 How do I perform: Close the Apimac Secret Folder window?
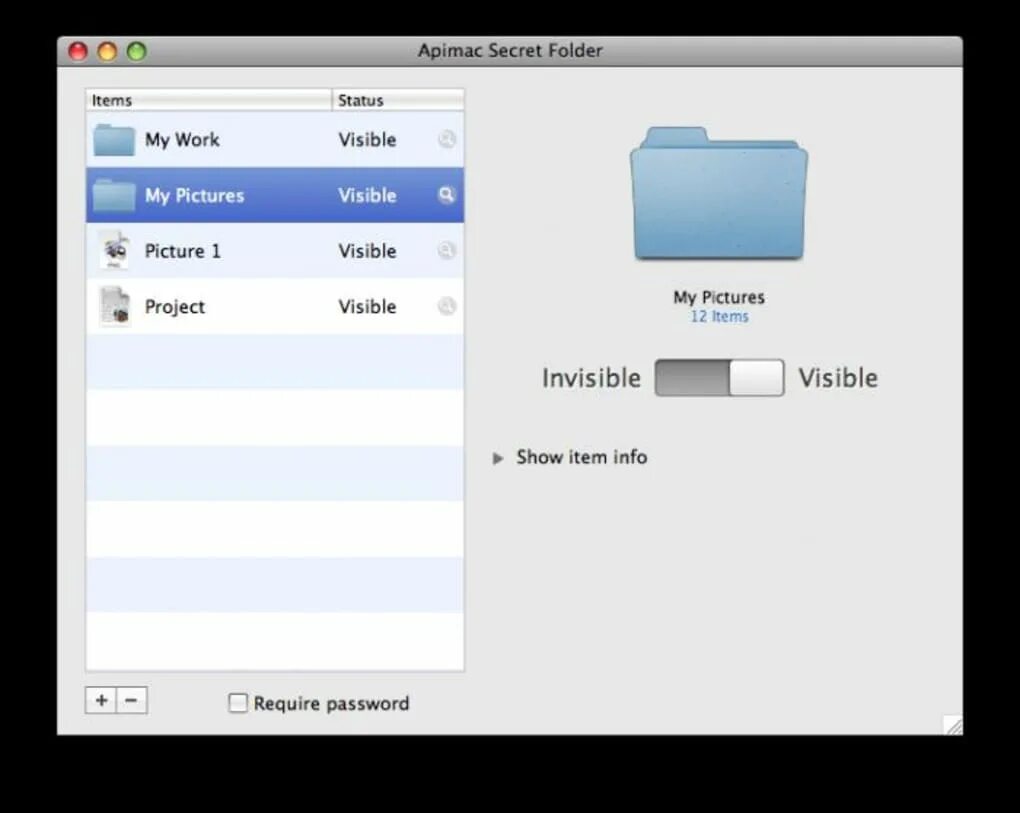78,51
